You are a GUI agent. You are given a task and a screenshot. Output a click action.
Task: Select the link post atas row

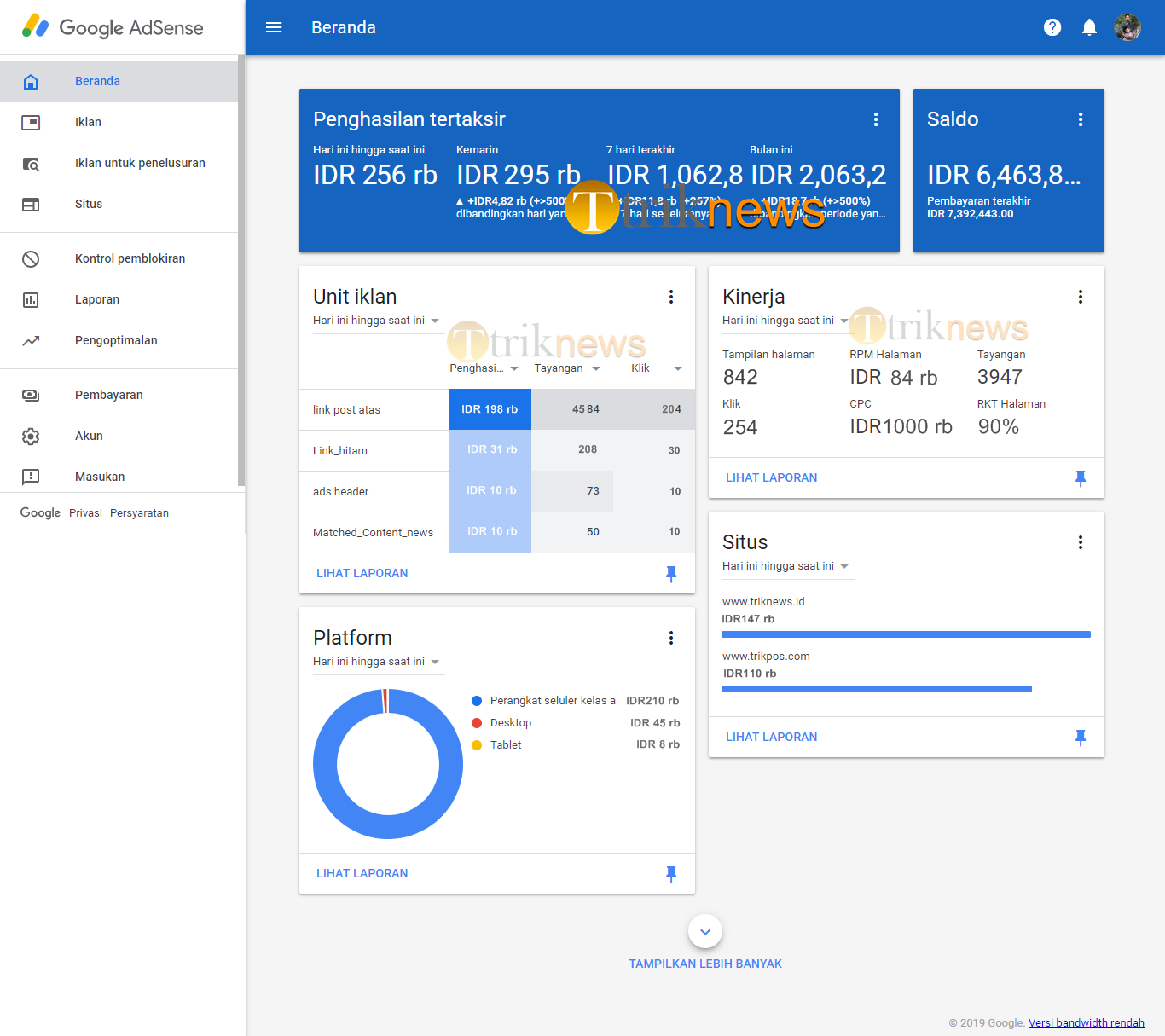pyautogui.click(x=497, y=410)
